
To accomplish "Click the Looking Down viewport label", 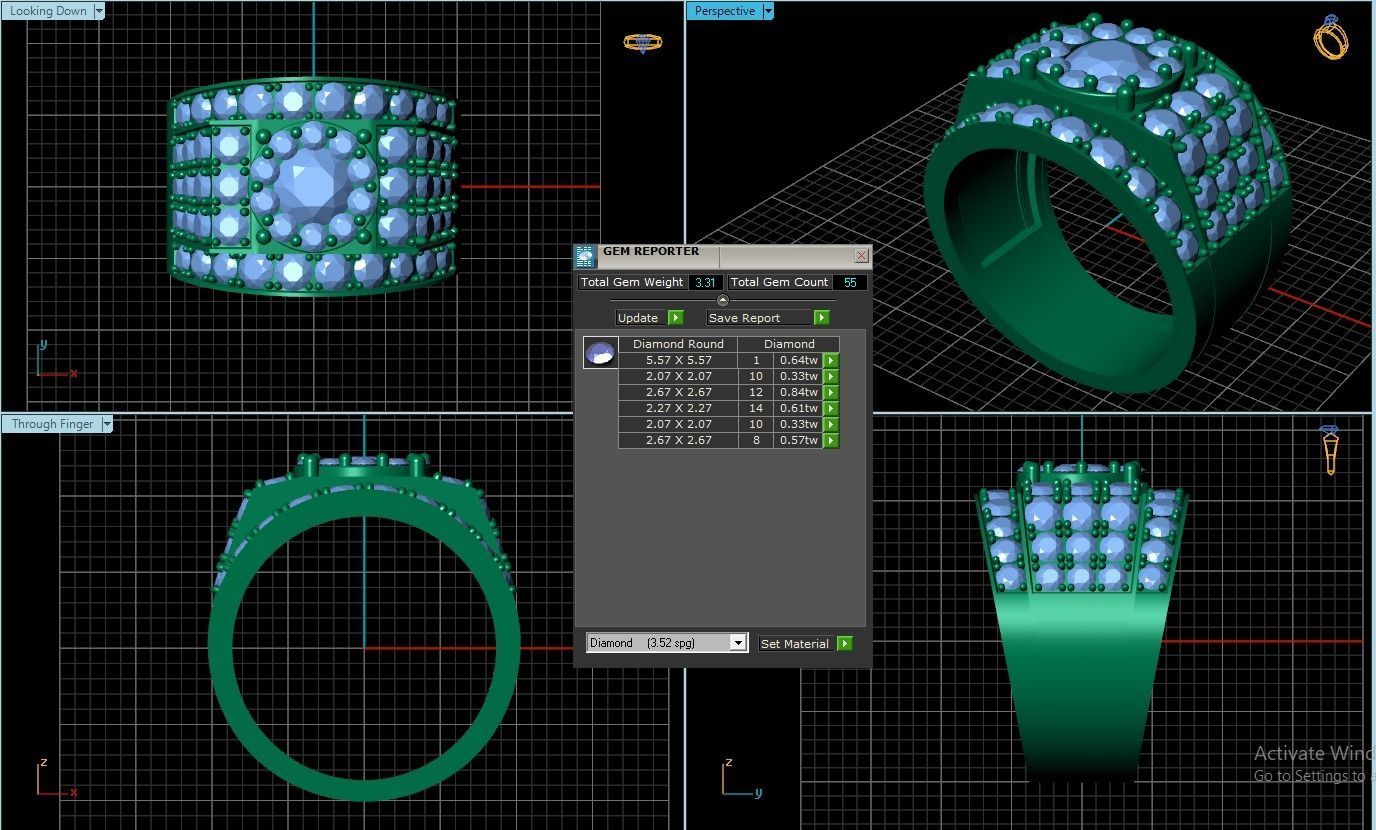I will click(x=48, y=11).
